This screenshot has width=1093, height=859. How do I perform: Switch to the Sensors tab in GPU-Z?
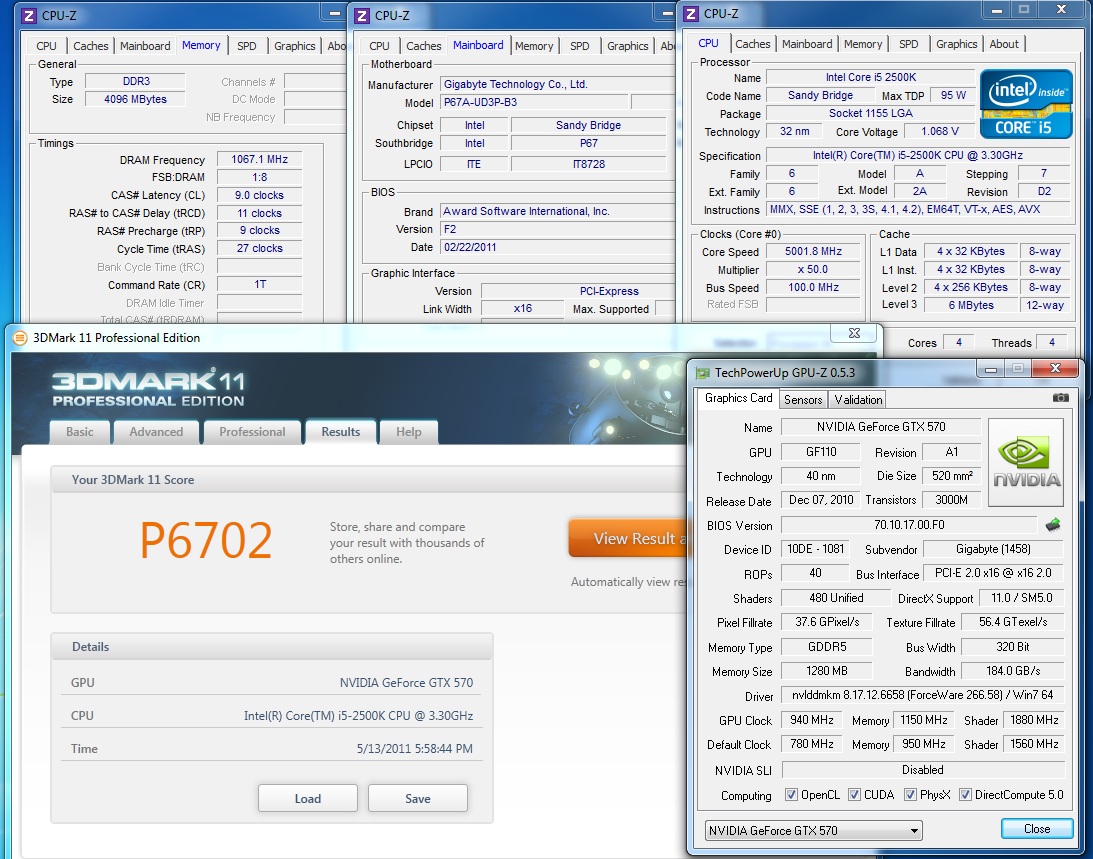pyautogui.click(x=803, y=400)
